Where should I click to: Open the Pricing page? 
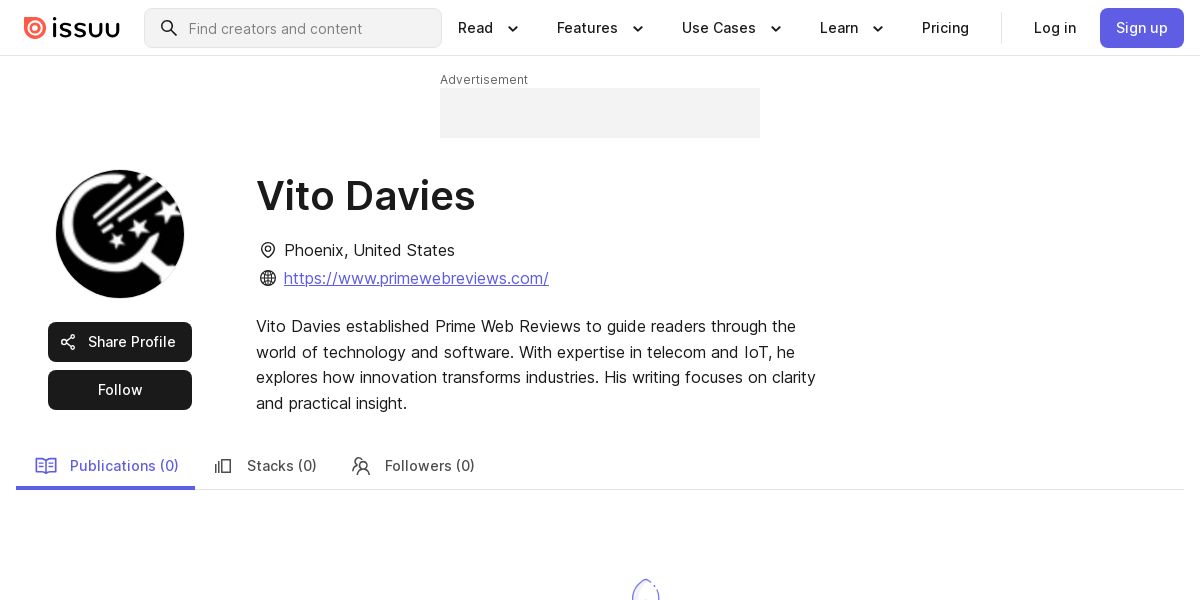point(945,28)
